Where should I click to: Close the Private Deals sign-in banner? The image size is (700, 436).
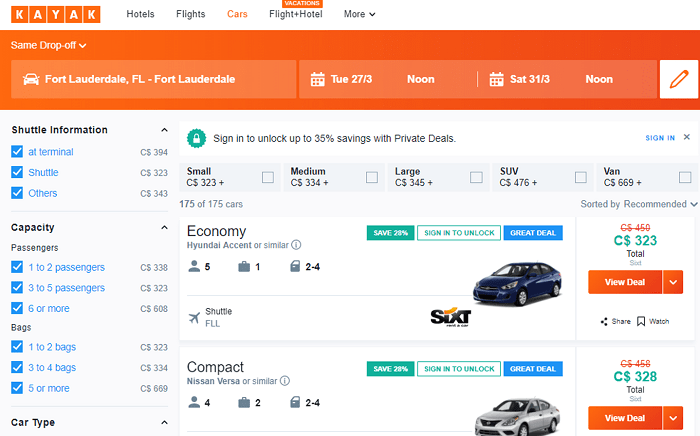pos(687,137)
